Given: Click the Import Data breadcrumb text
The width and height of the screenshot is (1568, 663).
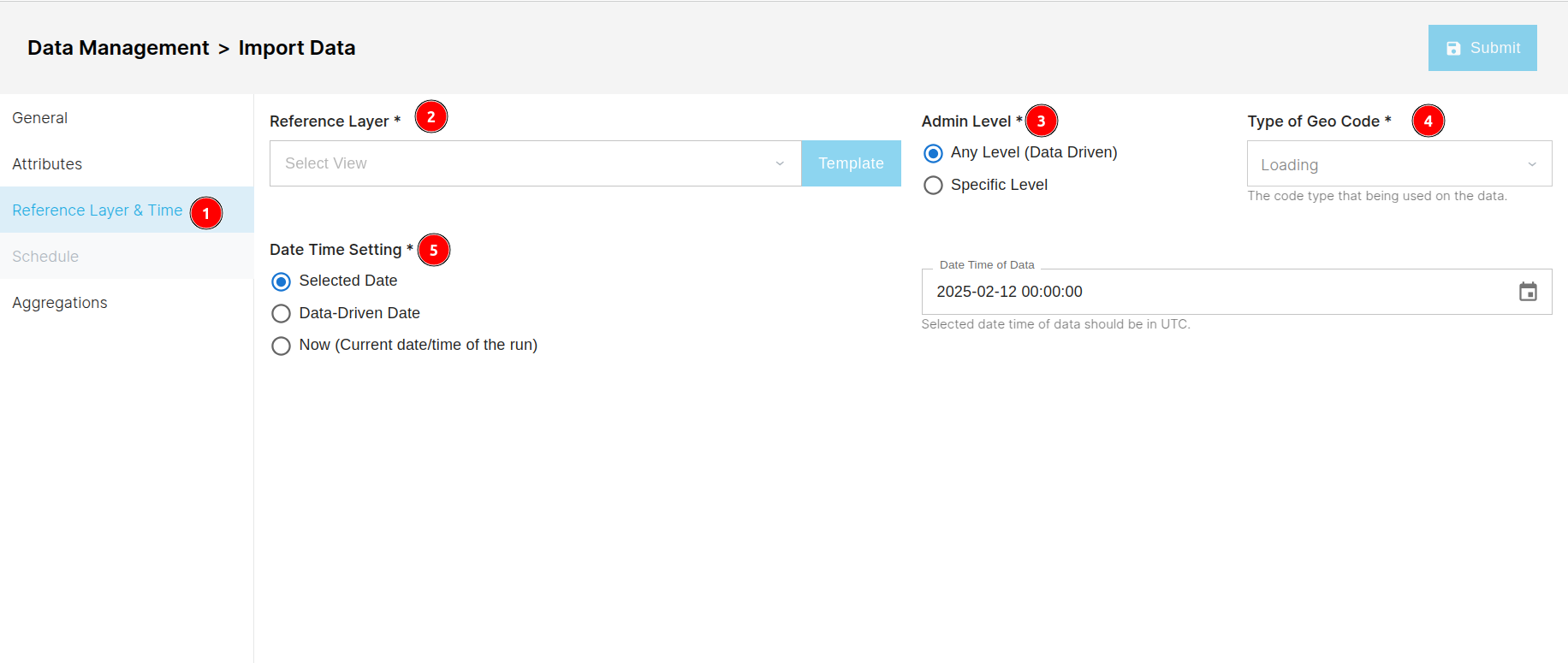Looking at the screenshot, I should pyautogui.click(x=297, y=48).
